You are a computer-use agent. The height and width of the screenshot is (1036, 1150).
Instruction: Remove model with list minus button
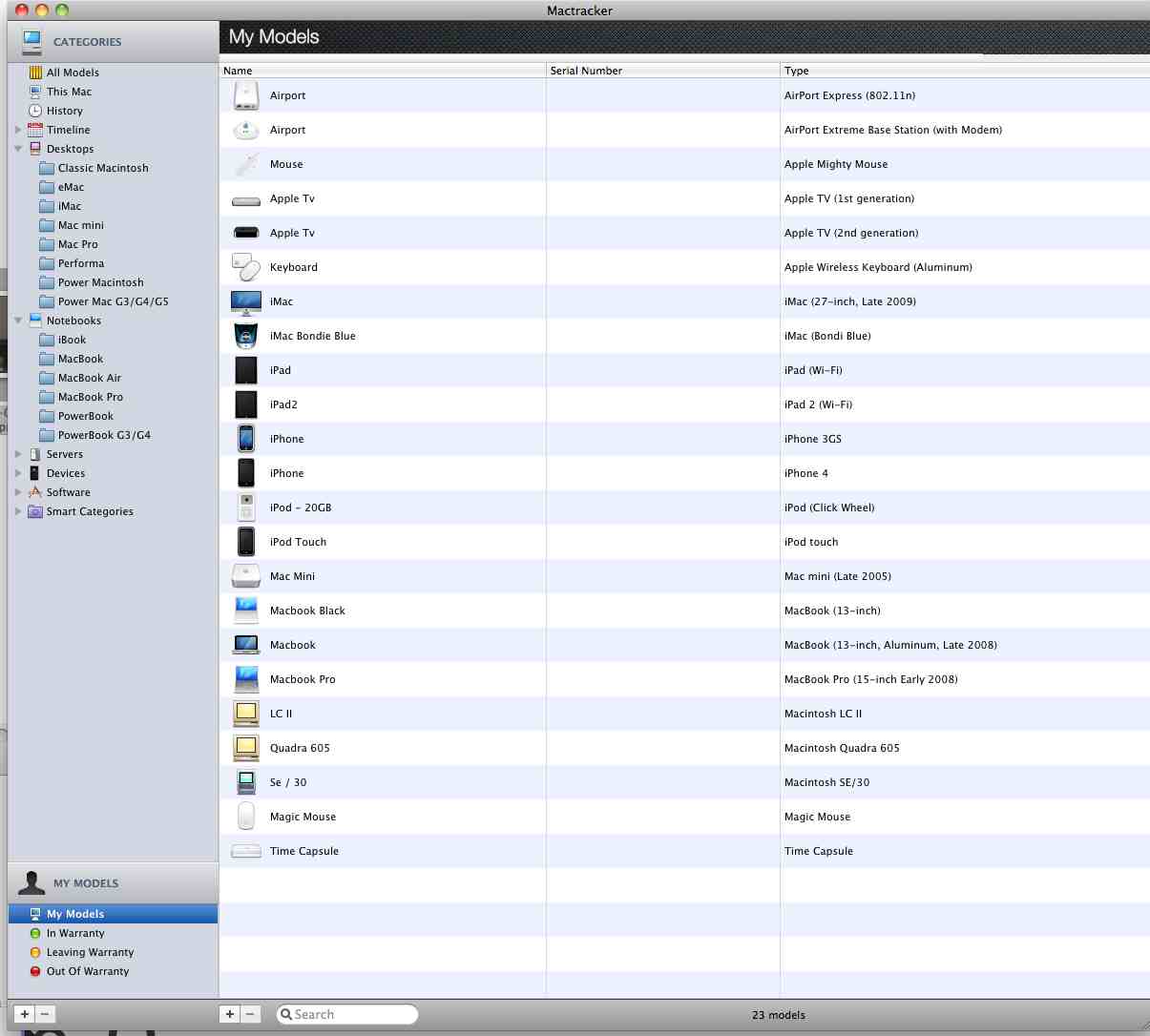click(250, 1014)
